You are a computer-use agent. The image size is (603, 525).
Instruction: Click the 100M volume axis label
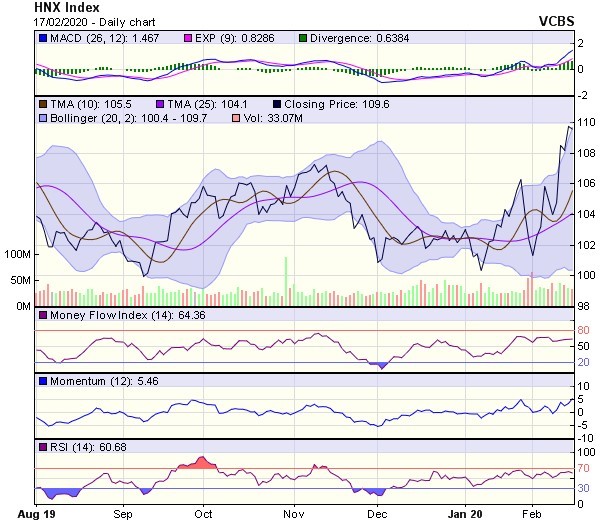click(x=17, y=255)
